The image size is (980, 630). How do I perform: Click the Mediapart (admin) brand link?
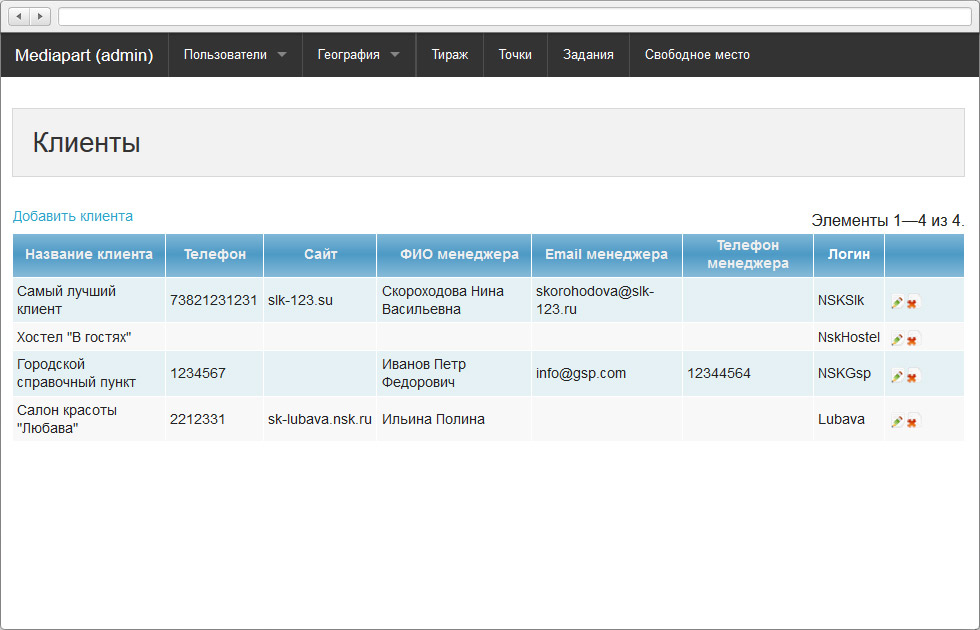(84, 55)
